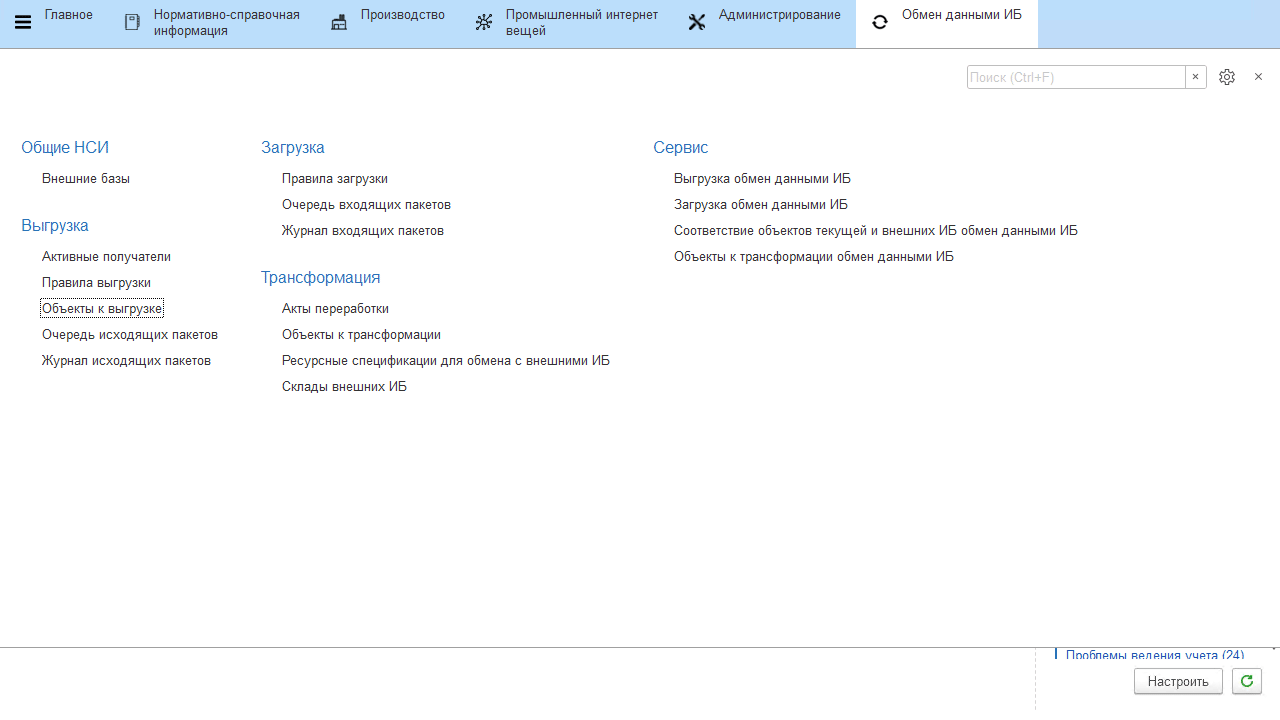The image size is (1280, 720).
Task: Switch to the Главное section
Action: click(x=68, y=15)
